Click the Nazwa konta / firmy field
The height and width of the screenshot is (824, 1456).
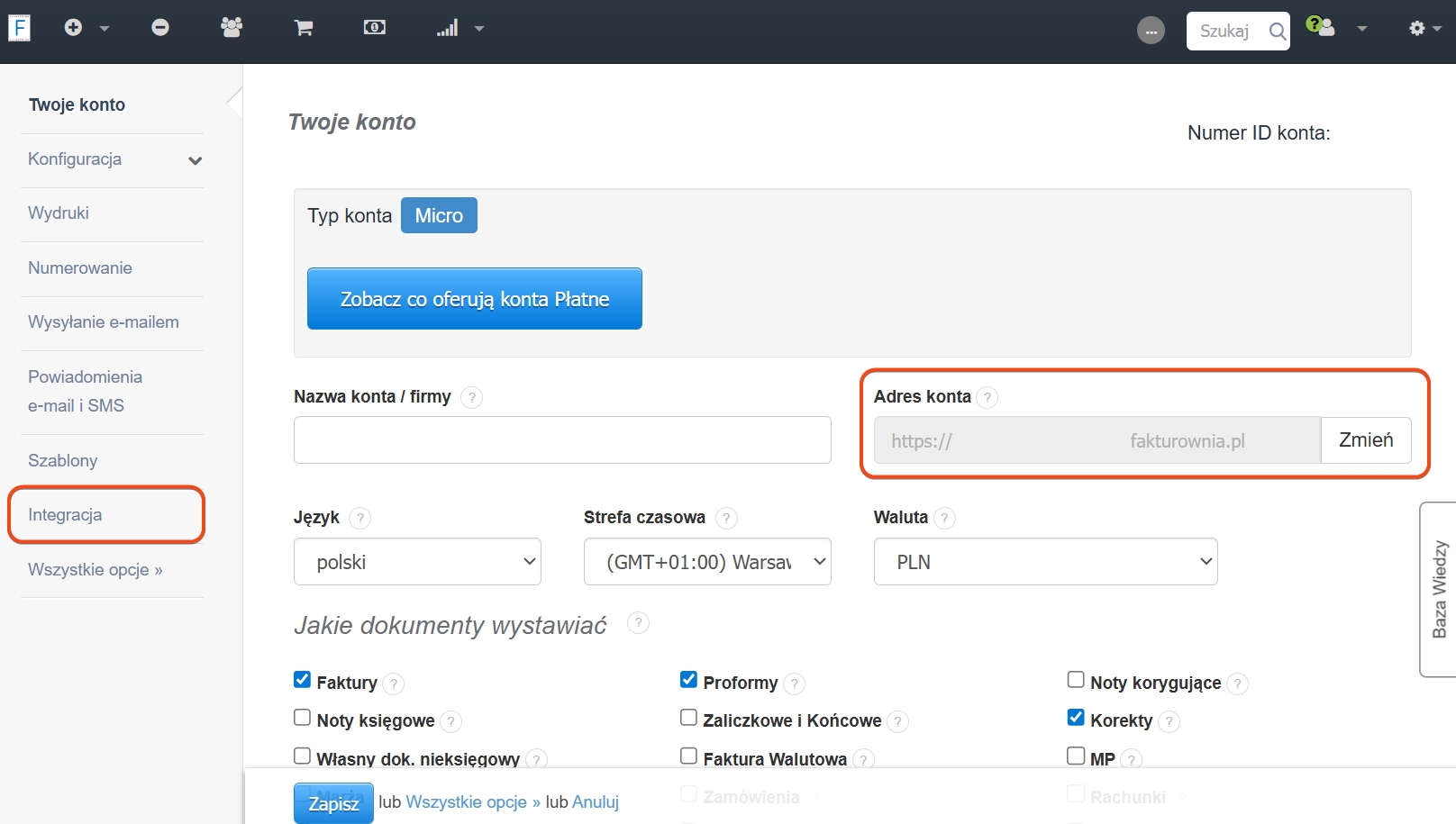click(562, 440)
